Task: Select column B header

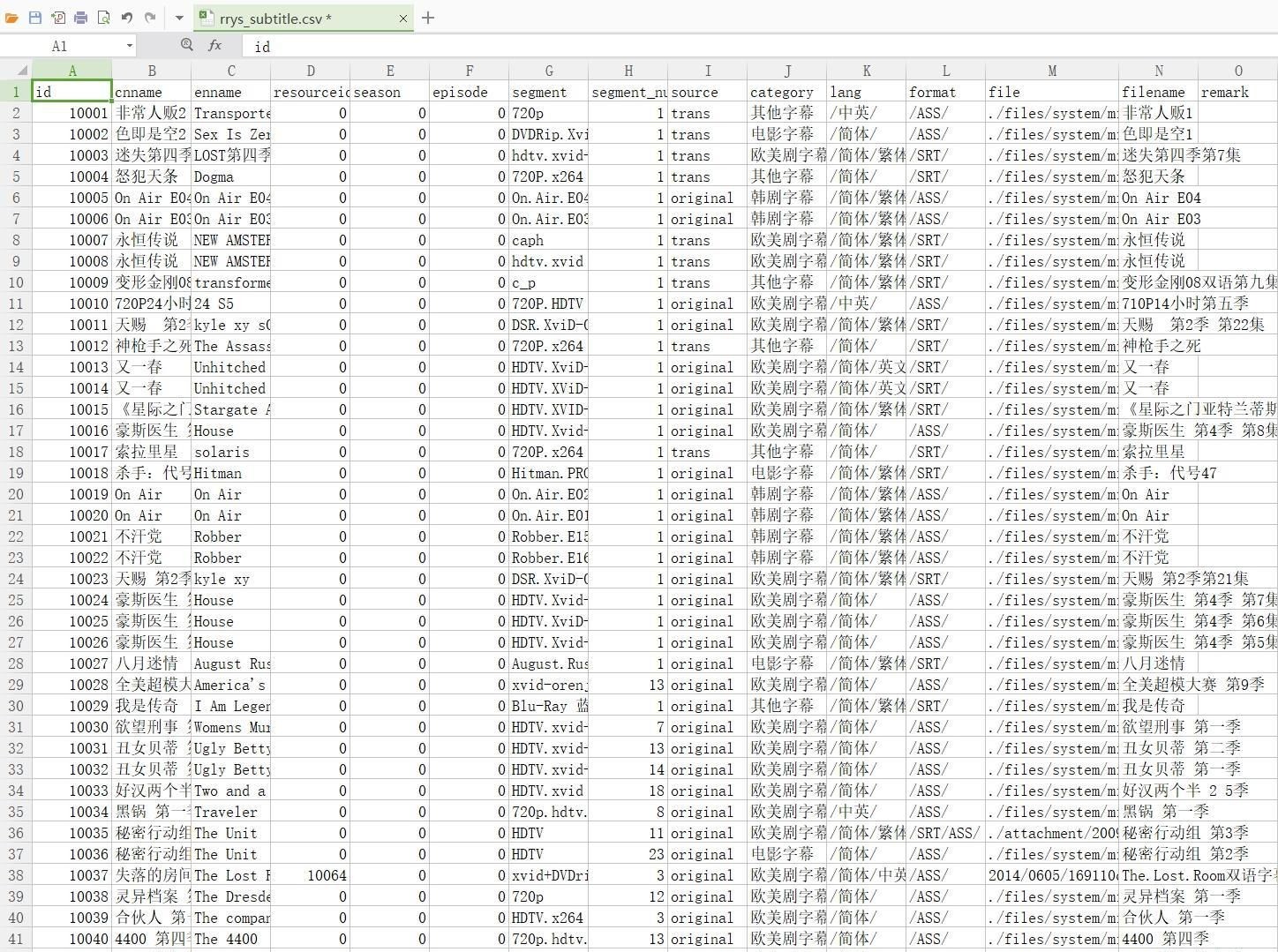Action: (x=152, y=71)
